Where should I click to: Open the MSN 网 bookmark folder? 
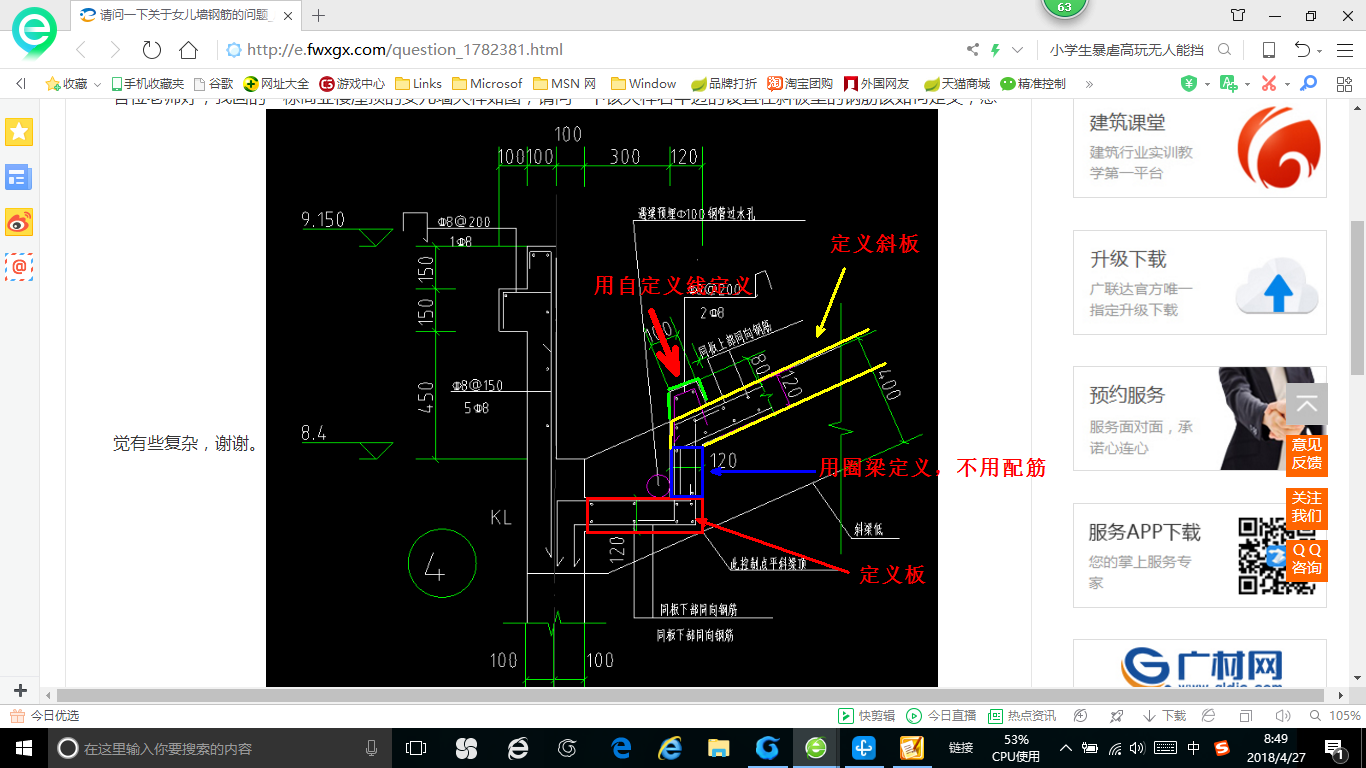[565, 84]
